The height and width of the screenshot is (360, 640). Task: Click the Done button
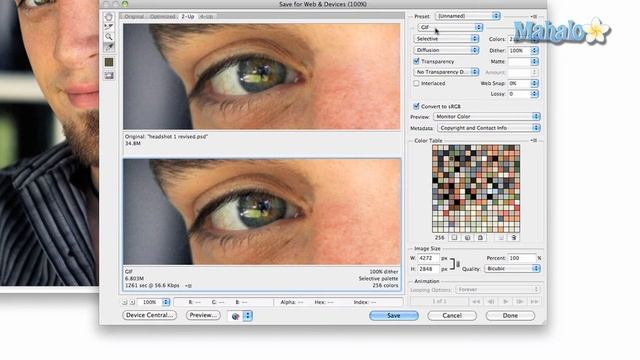pyautogui.click(x=510, y=316)
